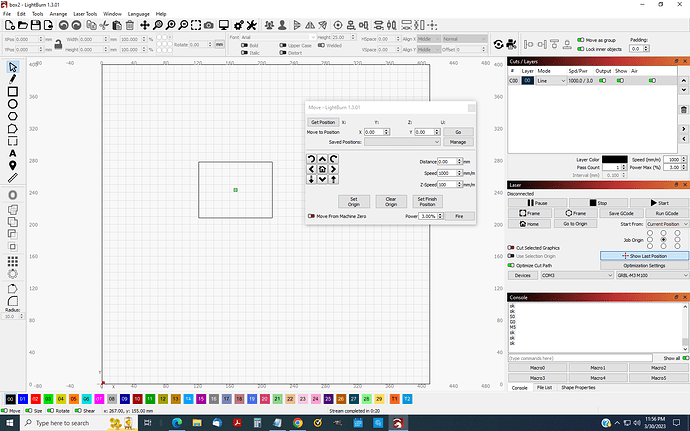Open the Camera capture icon
The width and height of the screenshot is (690, 431).
pos(209,25)
